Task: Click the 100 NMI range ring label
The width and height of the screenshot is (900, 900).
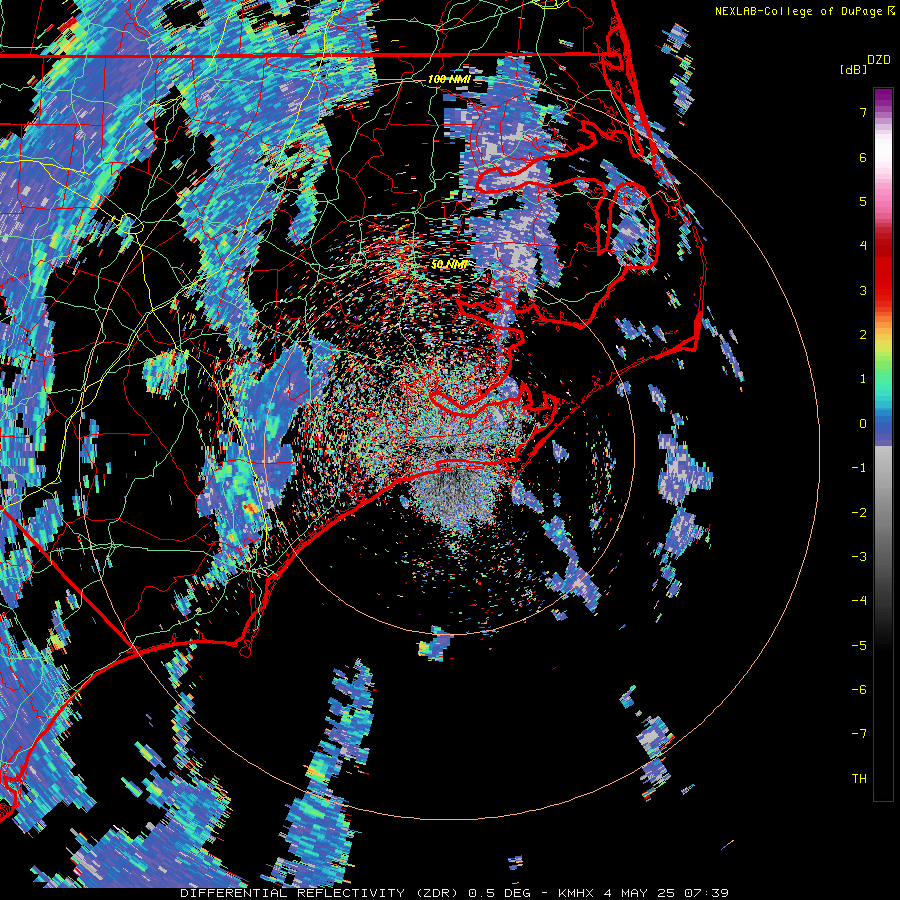Action: 449,79
